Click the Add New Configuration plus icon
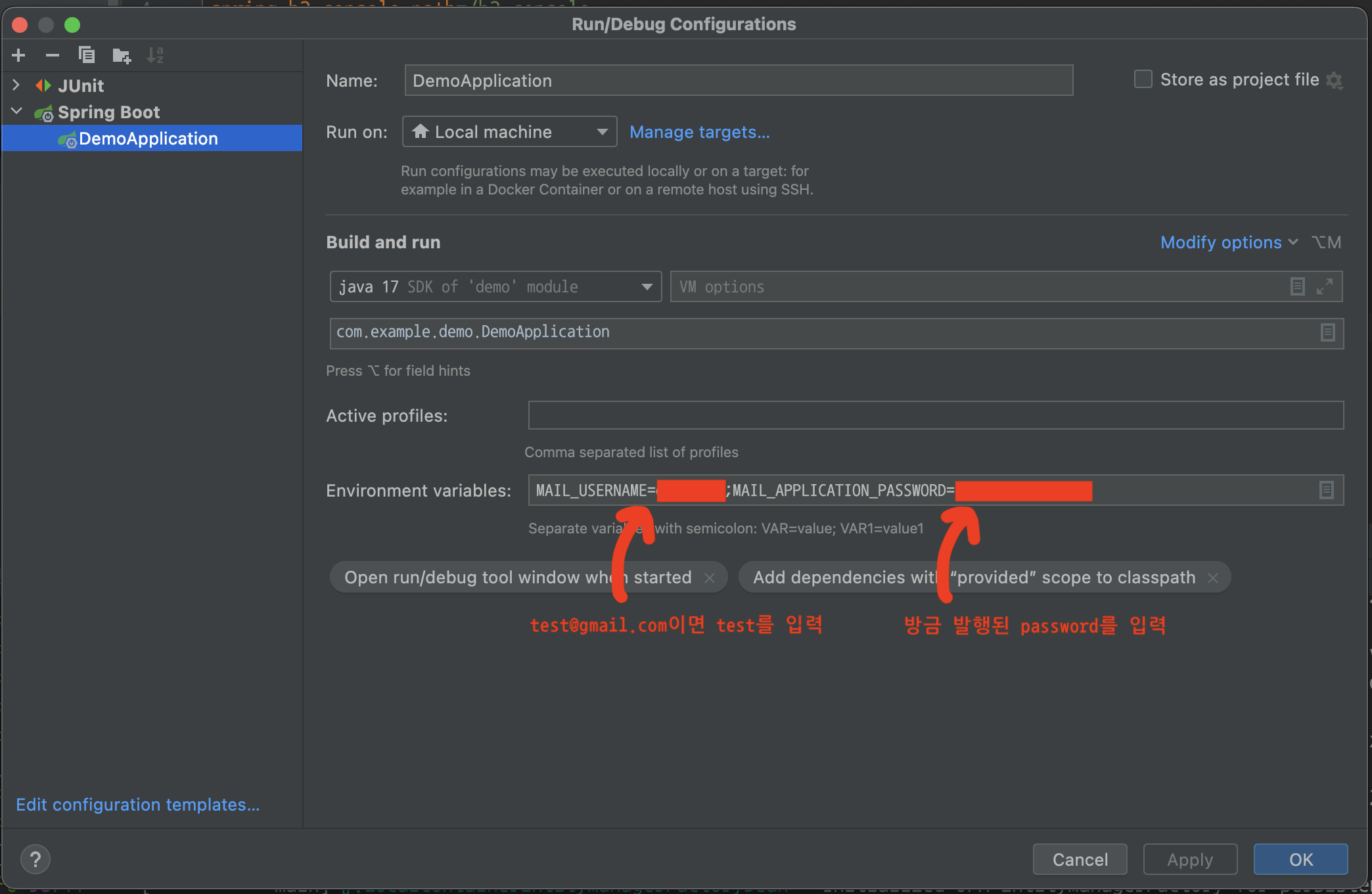Viewport: 1372px width, 894px height. [18, 55]
